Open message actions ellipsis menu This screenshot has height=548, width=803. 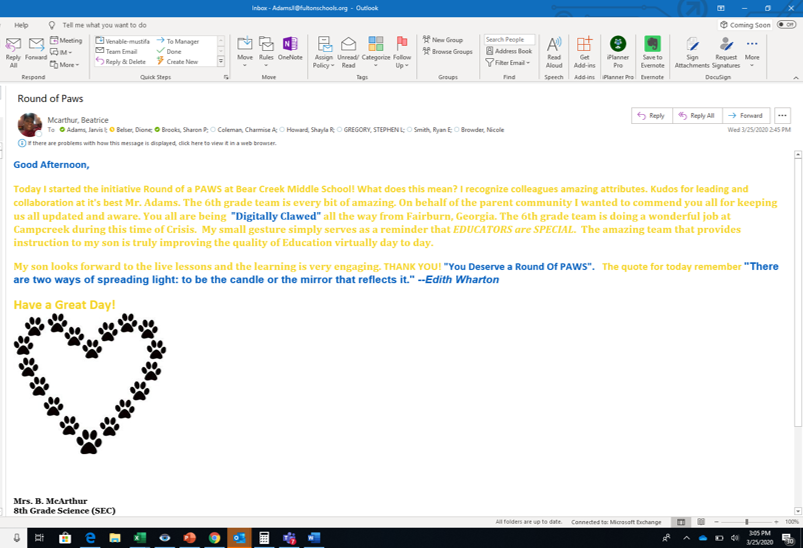click(x=782, y=115)
